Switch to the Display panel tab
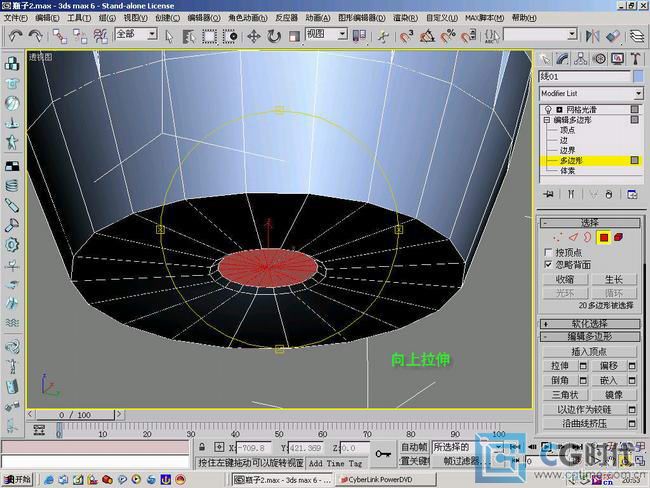 click(617, 59)
